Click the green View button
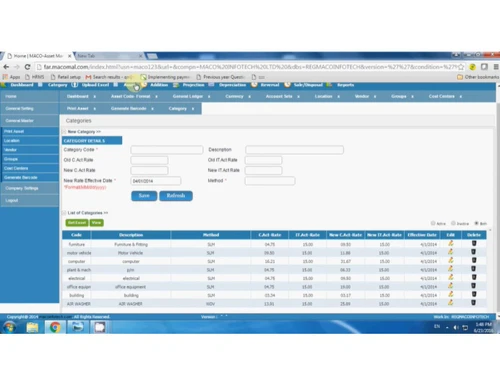The height and width of the screenshot is (375, 500). click(96, 223)
